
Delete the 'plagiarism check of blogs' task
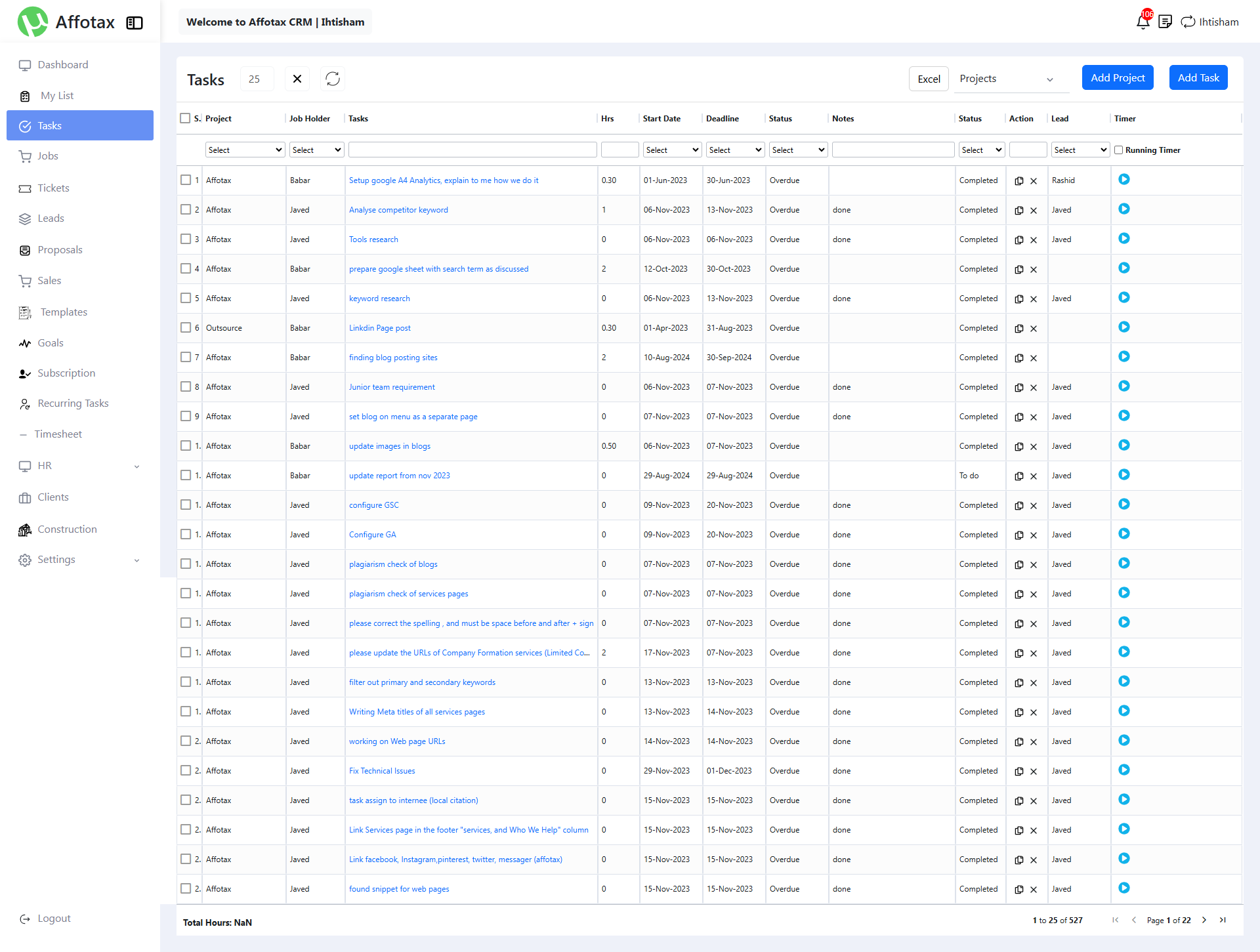[1034, 565]
